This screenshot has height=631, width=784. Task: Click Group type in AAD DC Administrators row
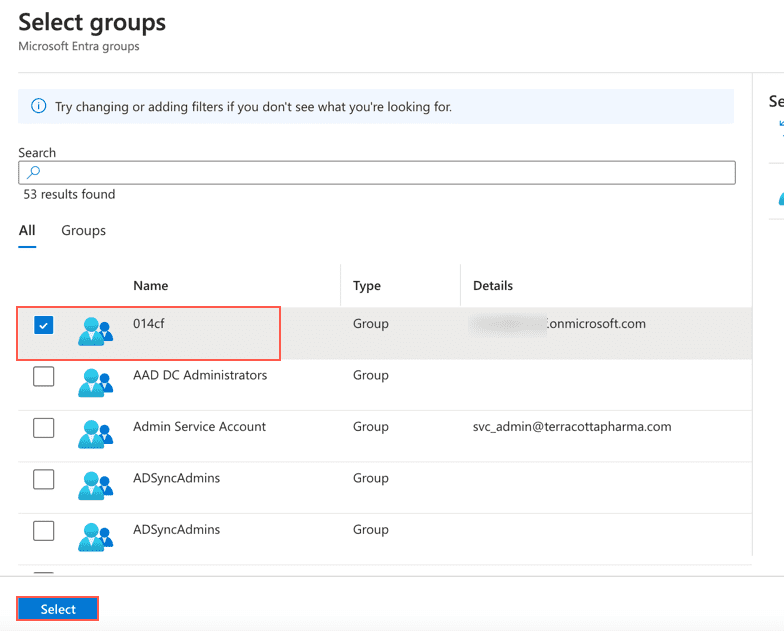(x=370, y=375)
